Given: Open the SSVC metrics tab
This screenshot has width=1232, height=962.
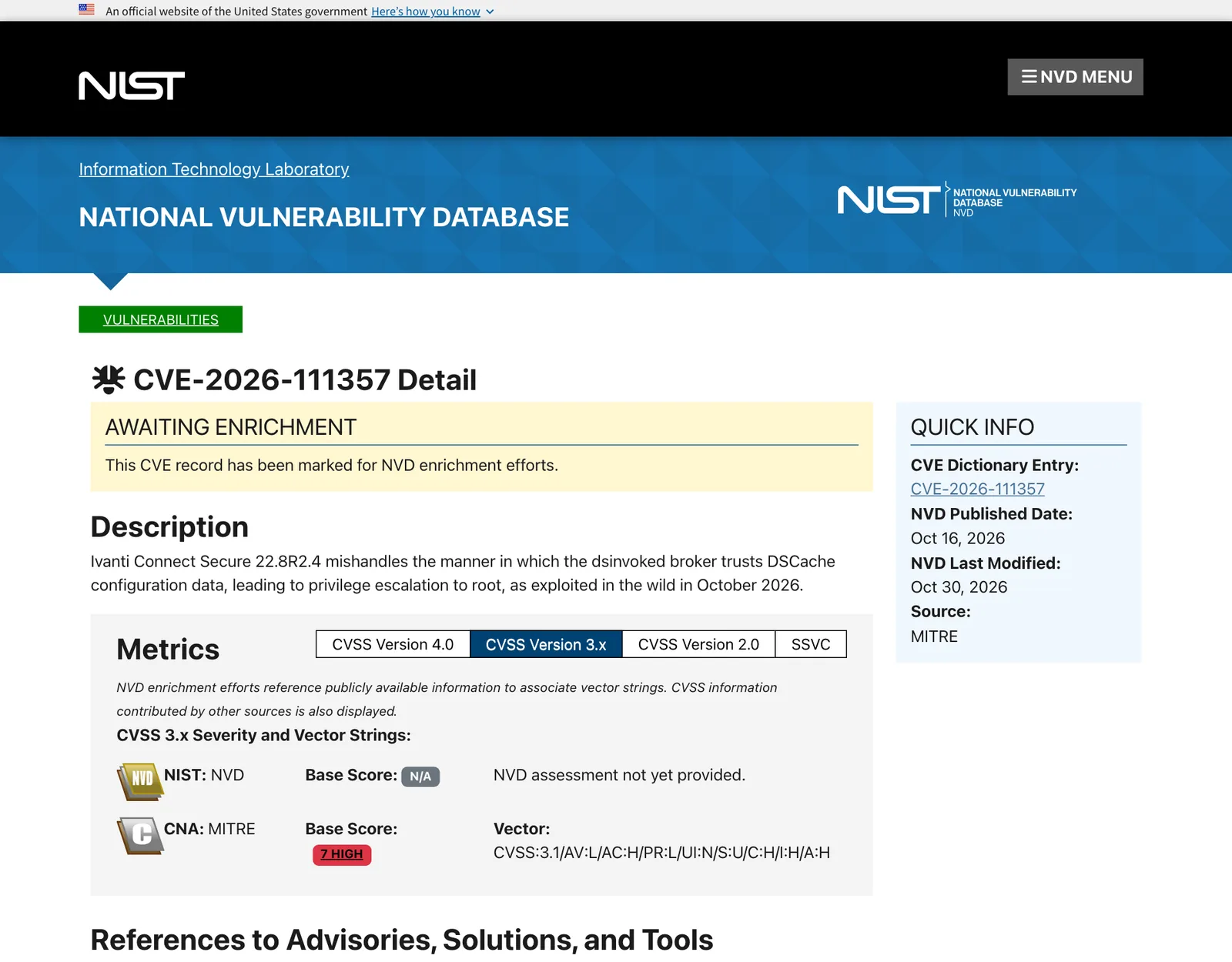Looking at the screenshot, I should pyautogui.click(x=811, y=644).
